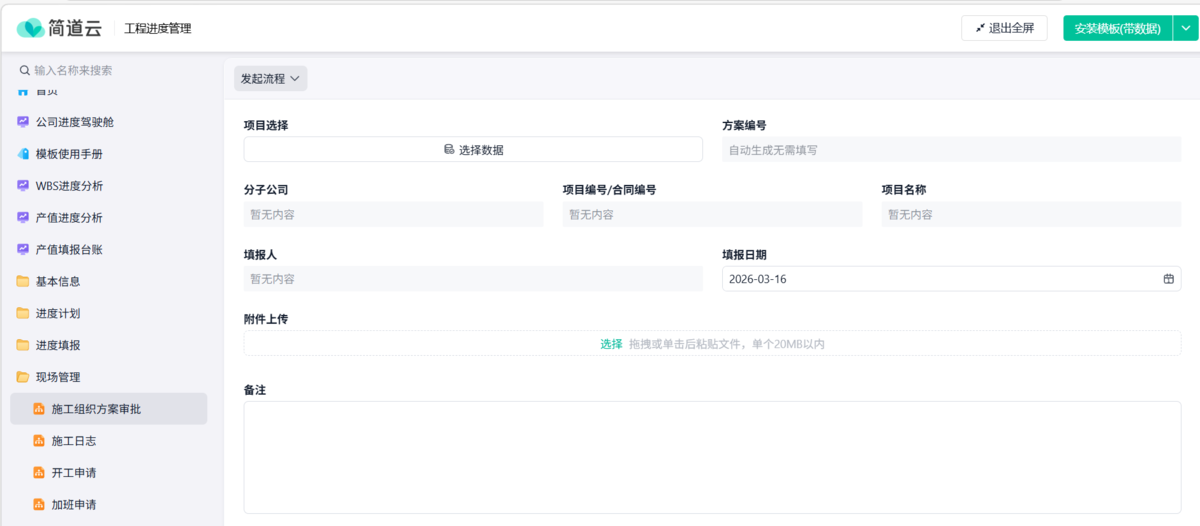Click the 附件上传 drop area hint text

click(x=727, y=344)
